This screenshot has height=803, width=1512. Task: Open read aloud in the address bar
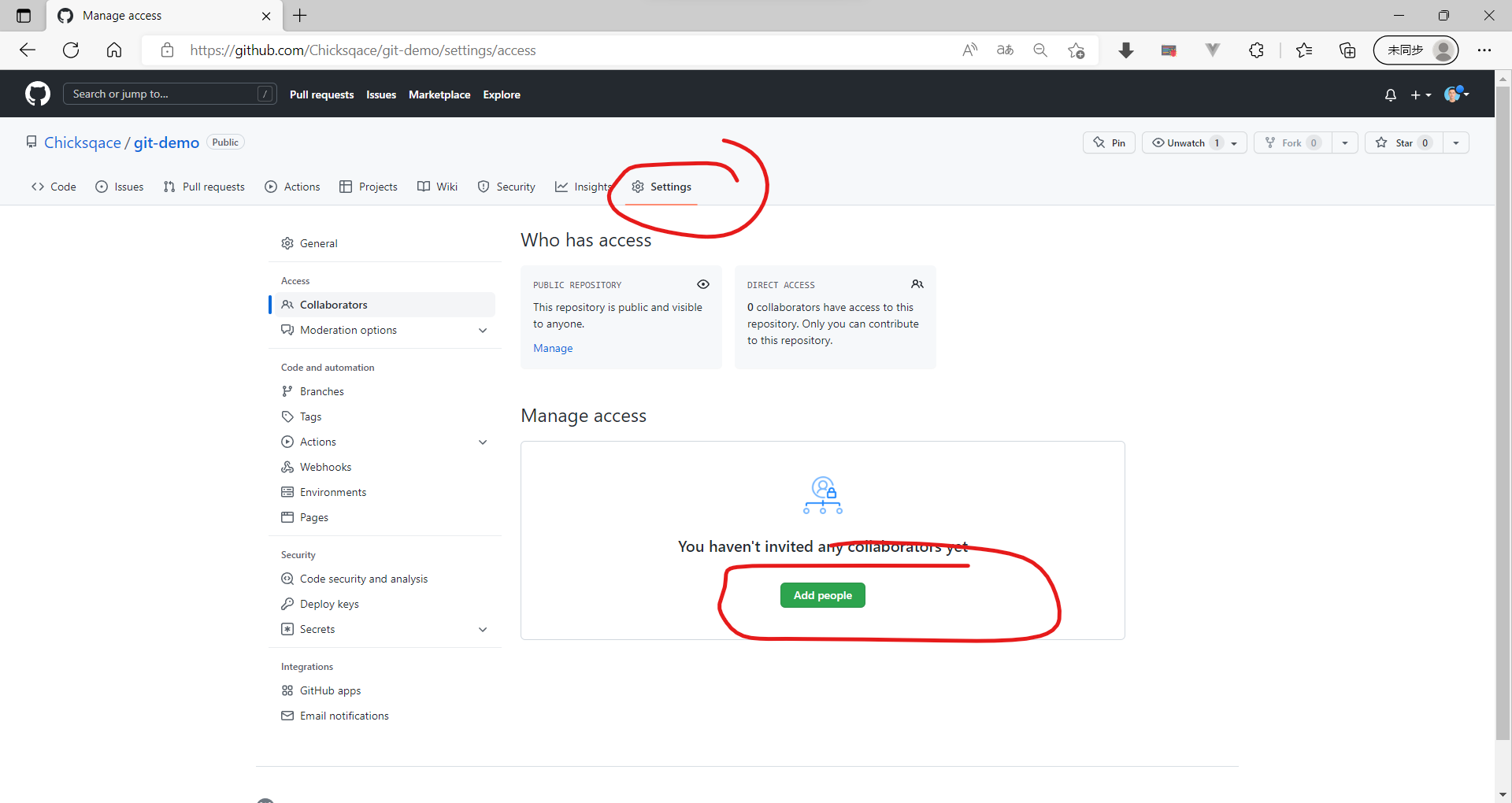point(969,50)
